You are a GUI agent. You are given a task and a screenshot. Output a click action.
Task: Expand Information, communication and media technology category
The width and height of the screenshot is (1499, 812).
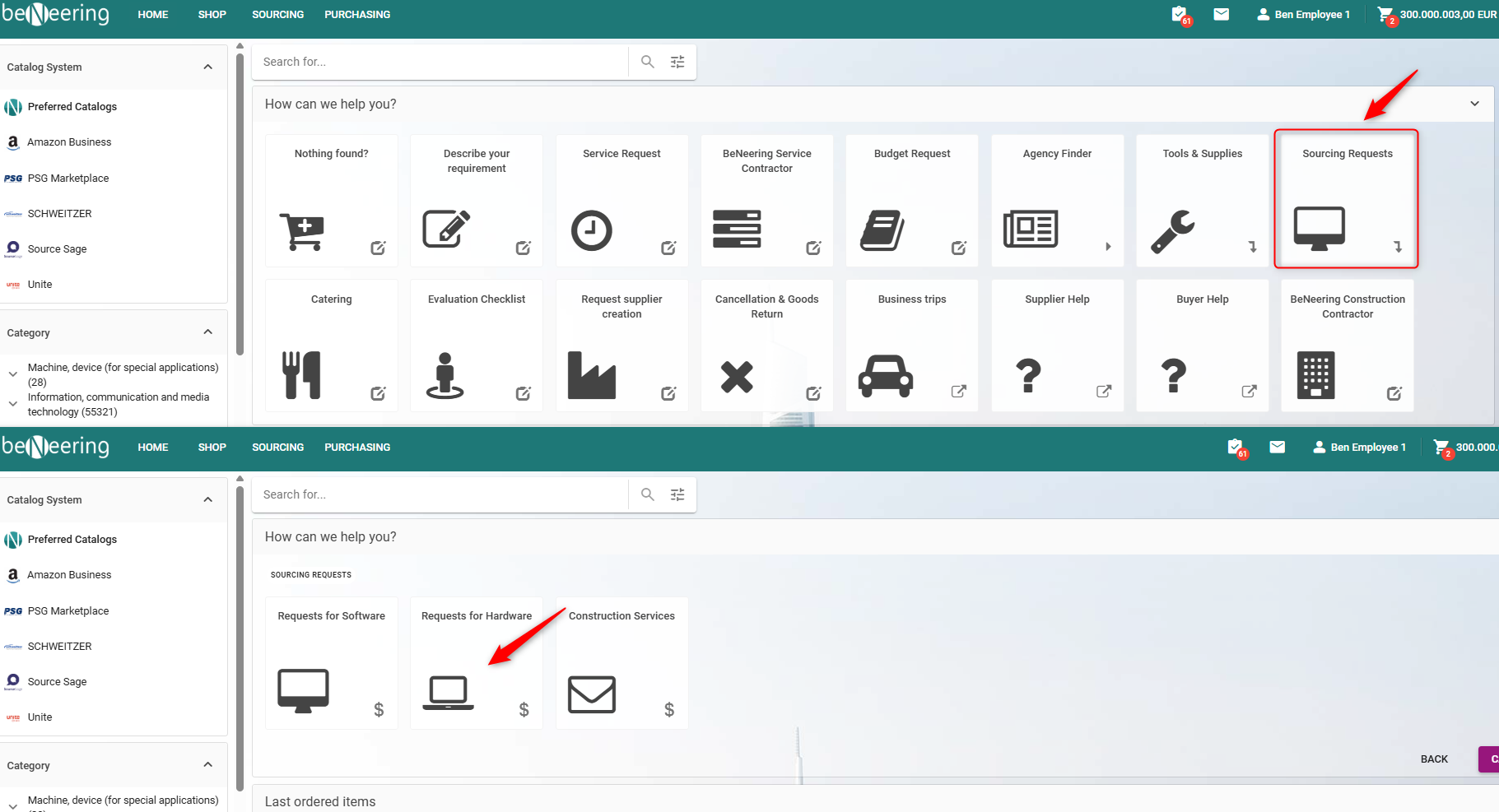[13, 404]
